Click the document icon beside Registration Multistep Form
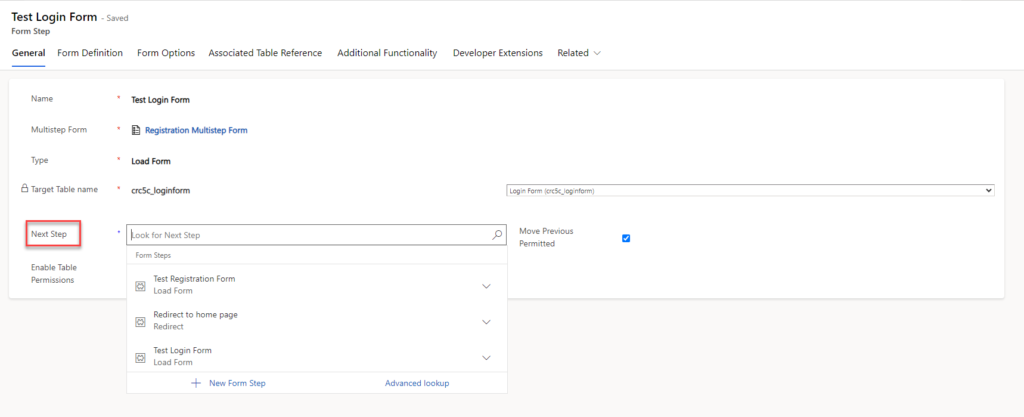This screenshot has width=1024, height=417. point(137,130)
